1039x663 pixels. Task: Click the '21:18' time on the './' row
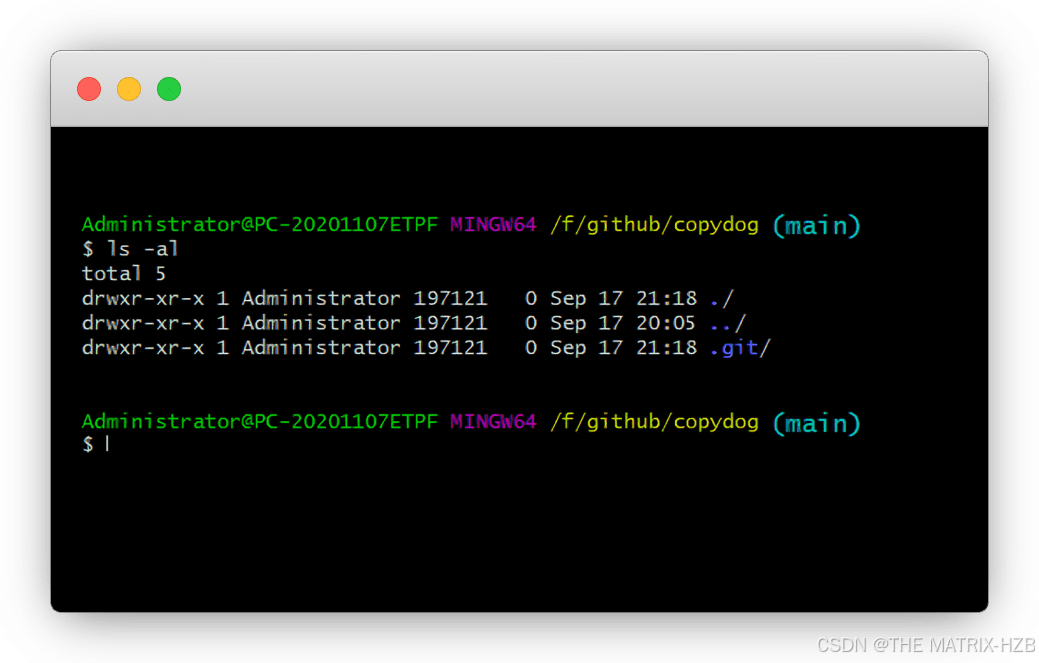(x=667, y=299)
